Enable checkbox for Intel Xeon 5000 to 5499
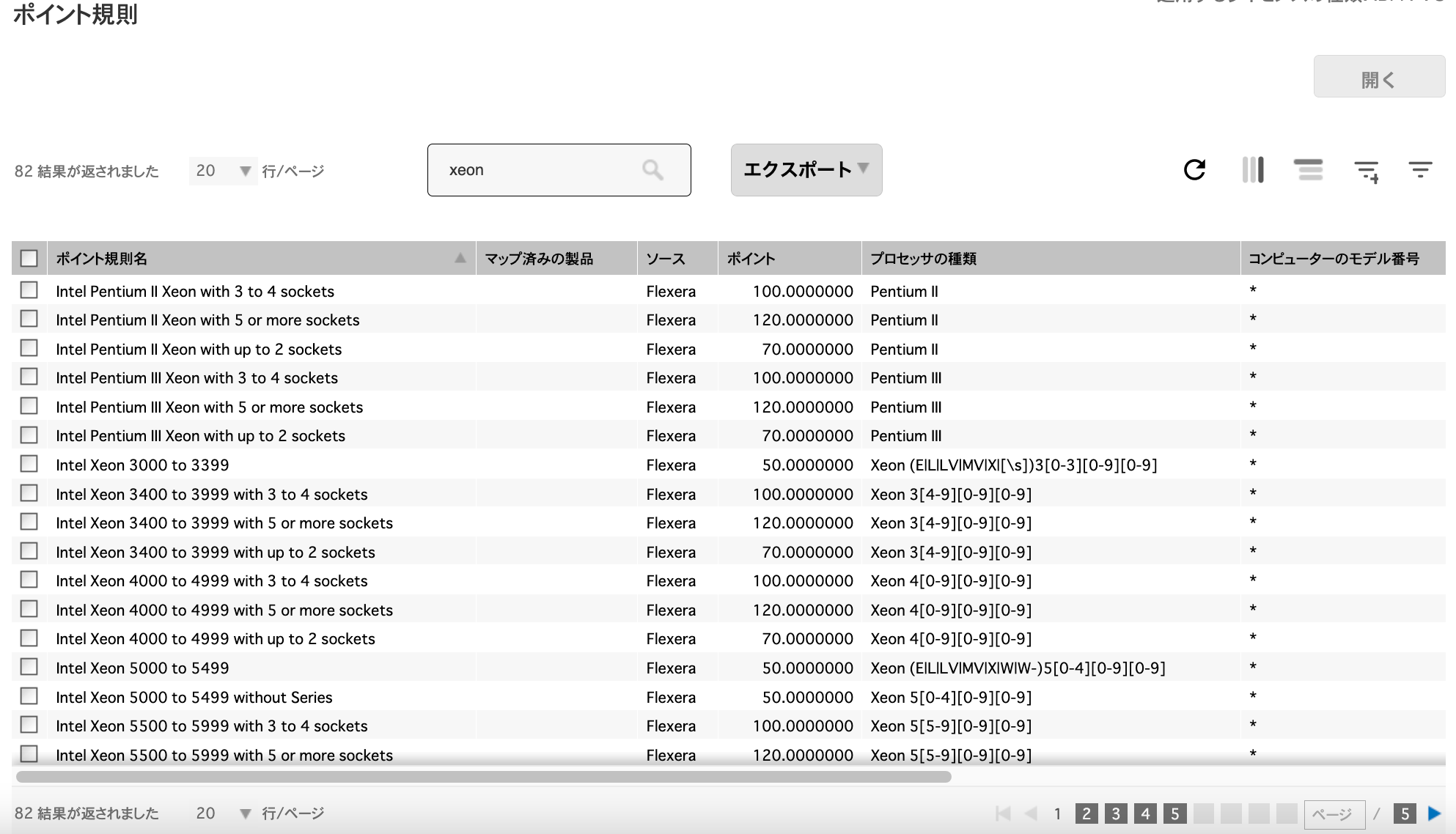The width and height of the screenshot is (1456, 834). pyautogui.click(x=29, y=667)
